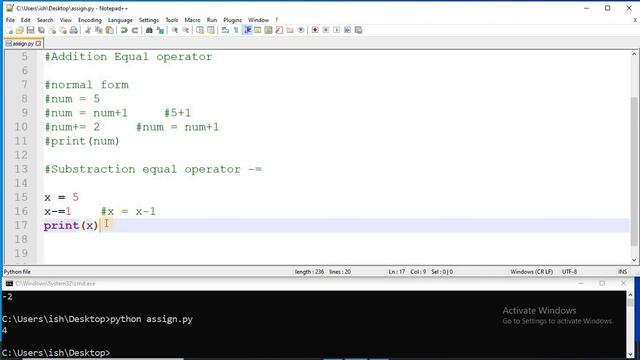Open the File menu
Viewport: 640px width, 360px height.
pos(10,20)
